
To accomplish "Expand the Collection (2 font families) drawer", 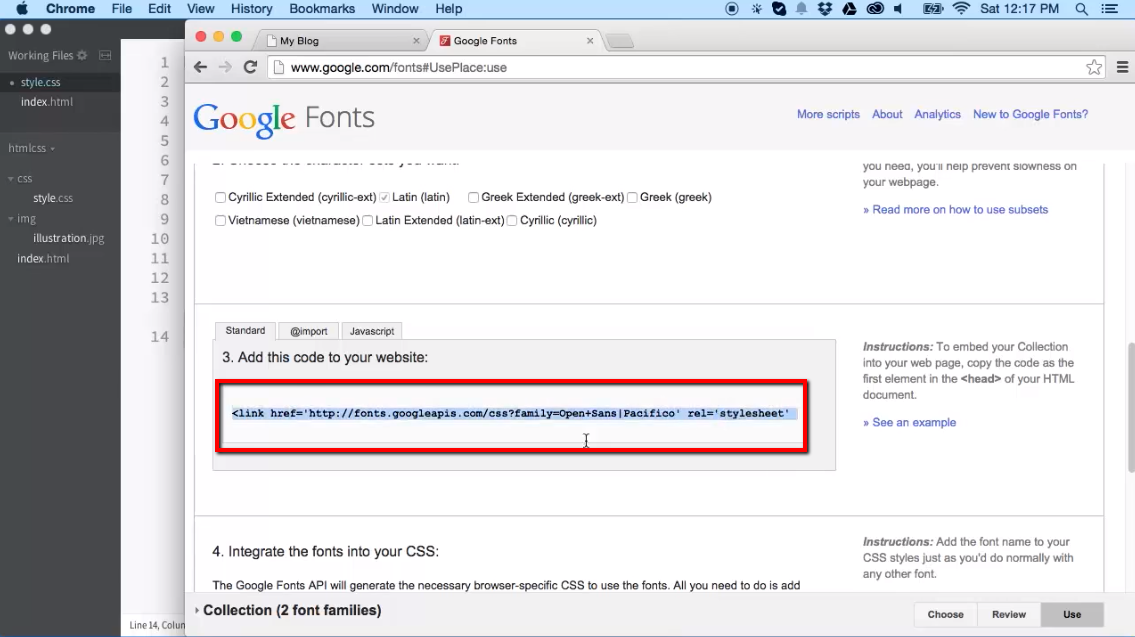I will pyautogui.click(x=290, y=610).
